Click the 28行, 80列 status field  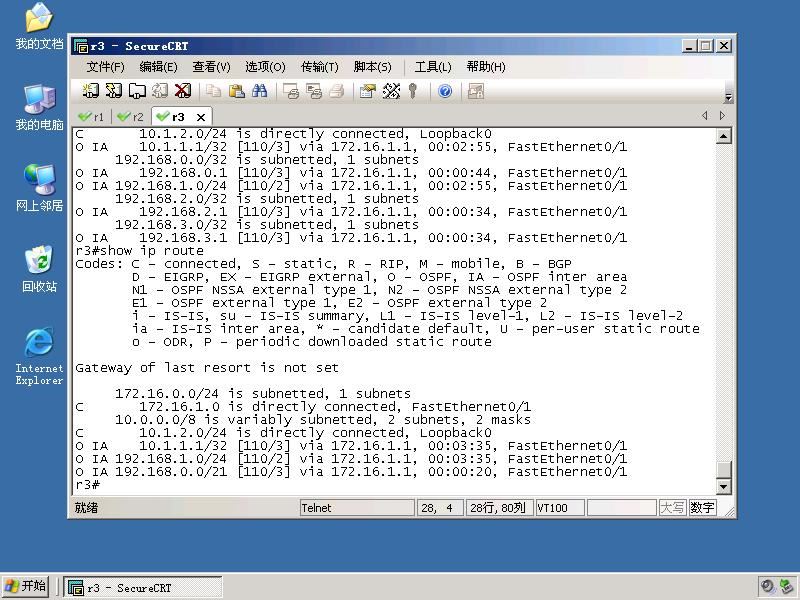pyautogui.click(x=499, y=508)
